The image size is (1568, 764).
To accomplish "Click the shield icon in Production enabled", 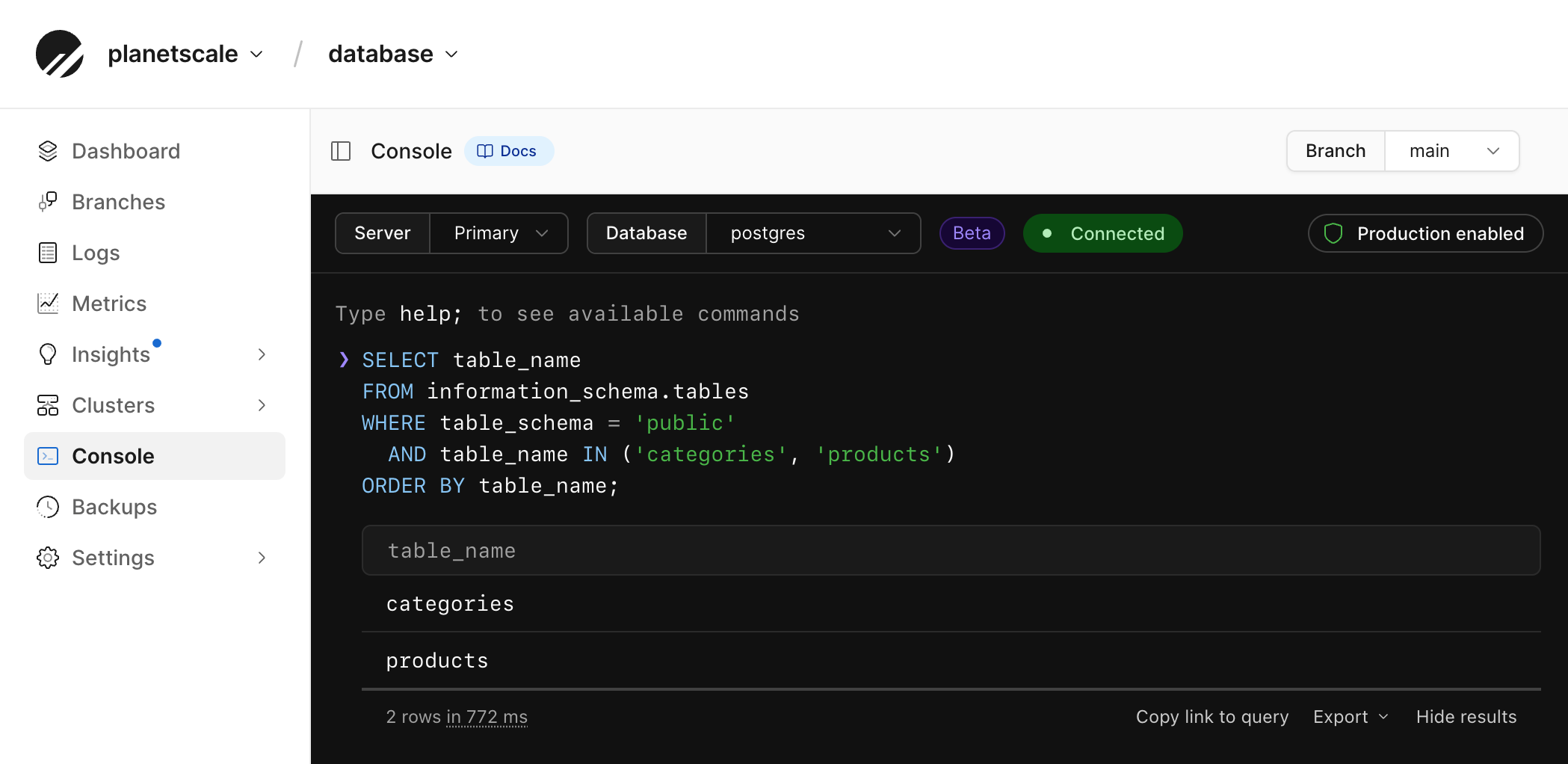I will coord(1333,233).
